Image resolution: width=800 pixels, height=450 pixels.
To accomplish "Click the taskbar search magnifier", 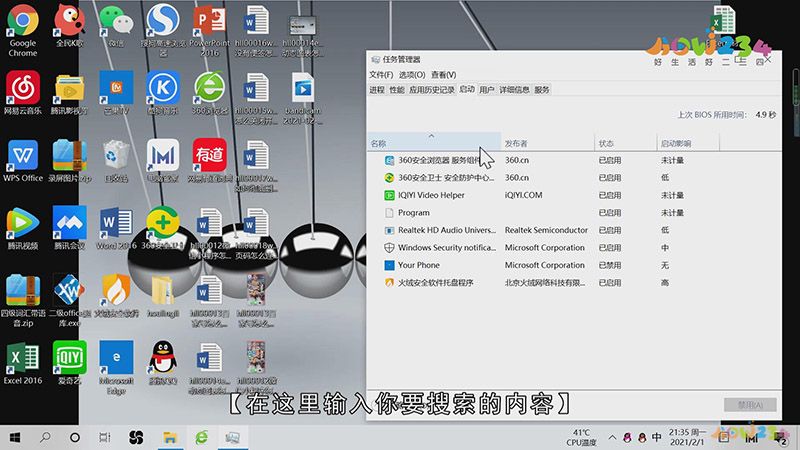I will pos(45,437).
